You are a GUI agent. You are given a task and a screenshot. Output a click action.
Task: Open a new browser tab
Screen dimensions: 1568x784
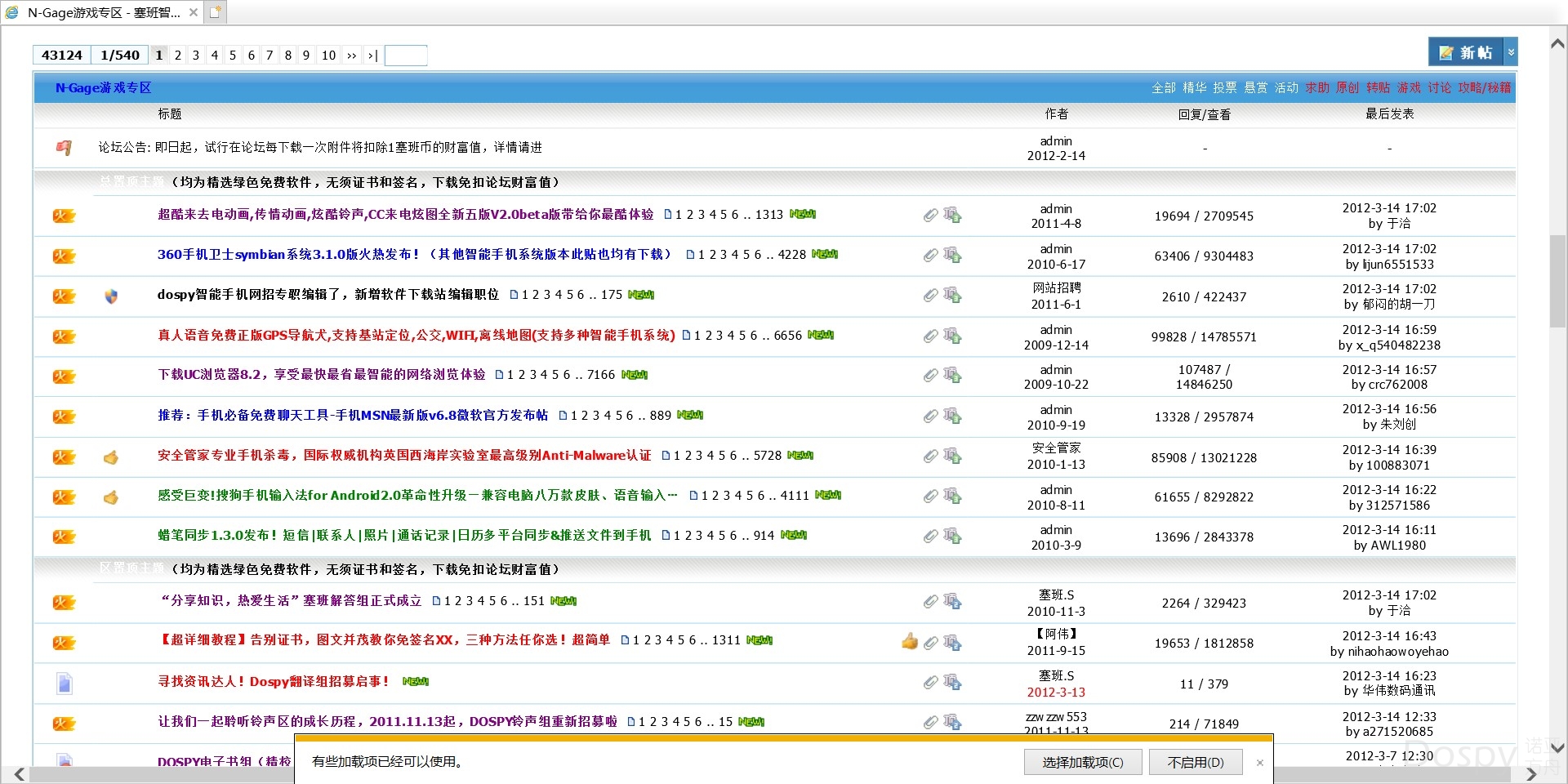point(215,12)
